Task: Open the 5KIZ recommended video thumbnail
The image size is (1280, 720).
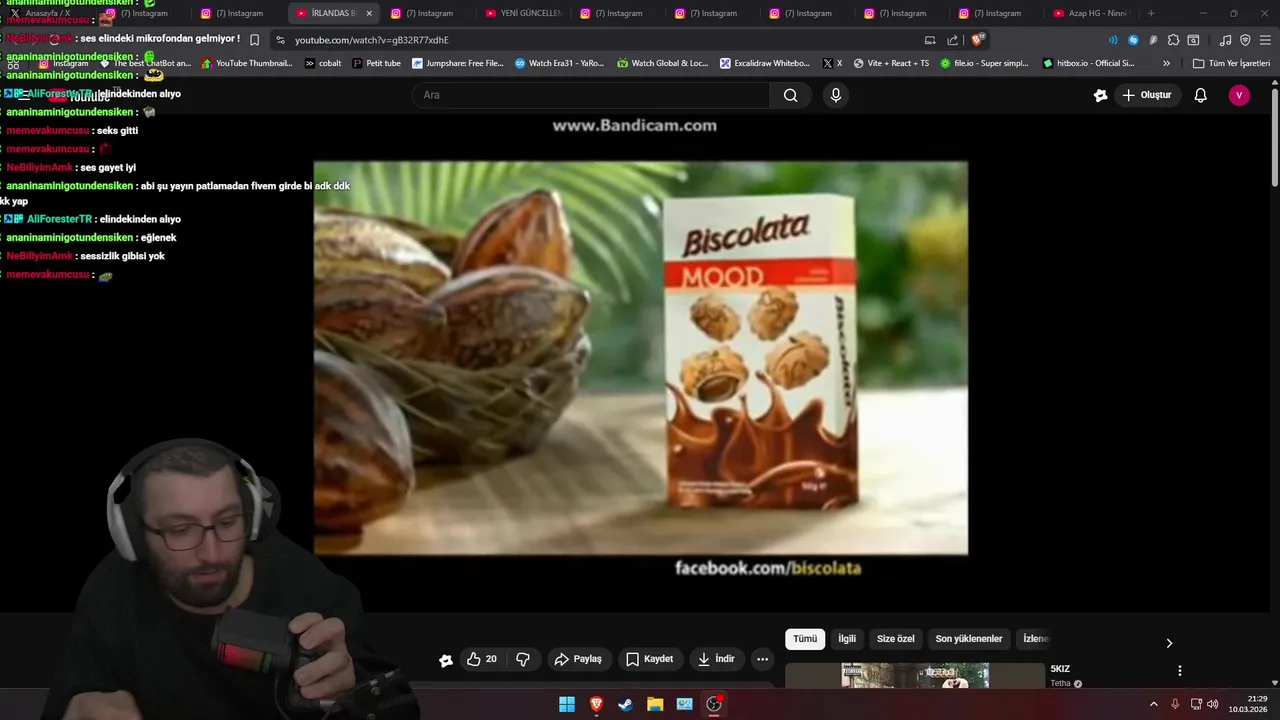Action: coord(914,676)
